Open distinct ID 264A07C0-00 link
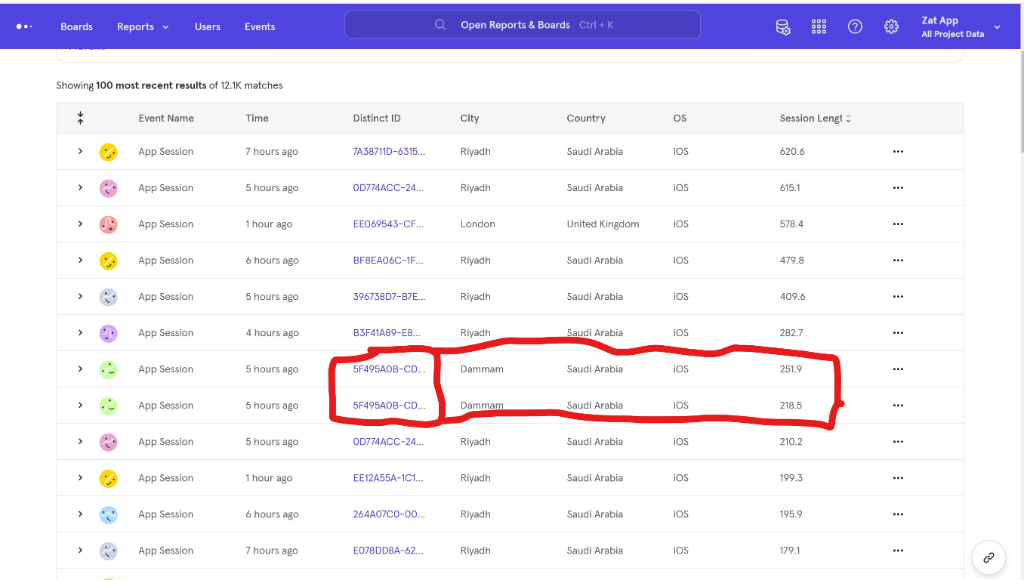Viewport: 1024px width, 580px height. pos(389,514)
